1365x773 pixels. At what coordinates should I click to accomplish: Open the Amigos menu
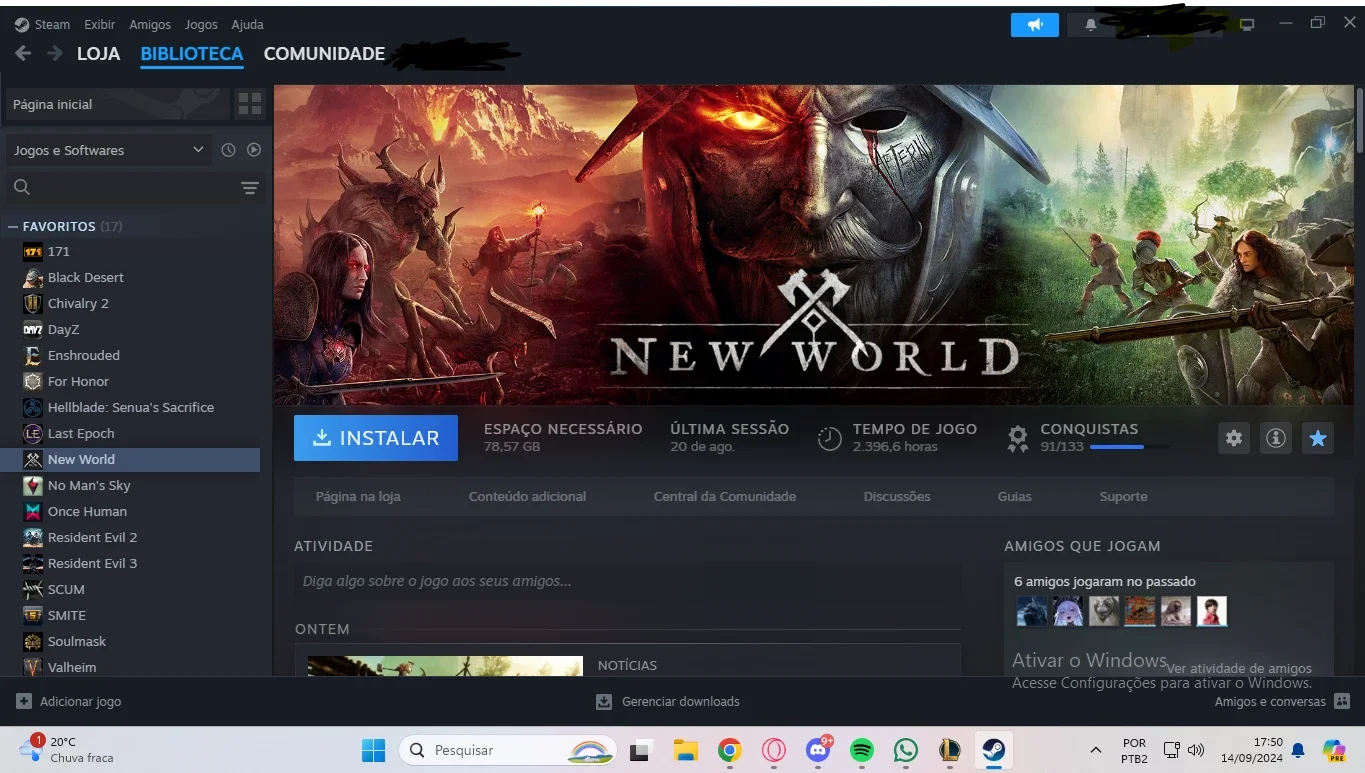coord(150,24)
